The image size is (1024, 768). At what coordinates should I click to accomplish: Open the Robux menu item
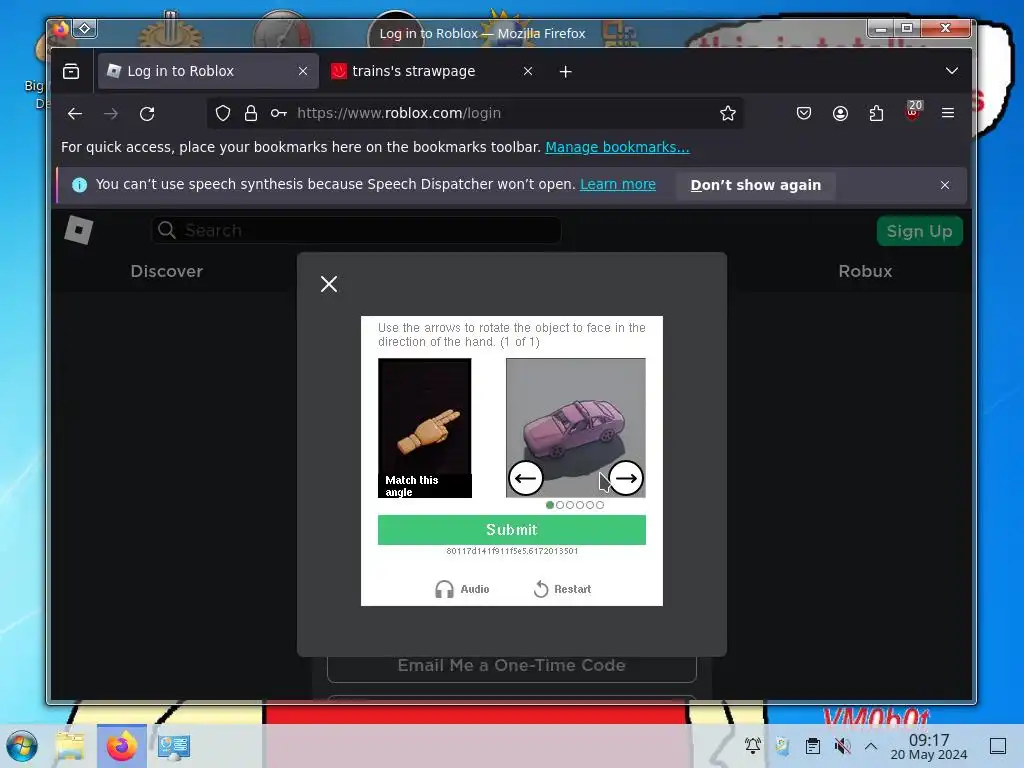[x=865, y=272]
